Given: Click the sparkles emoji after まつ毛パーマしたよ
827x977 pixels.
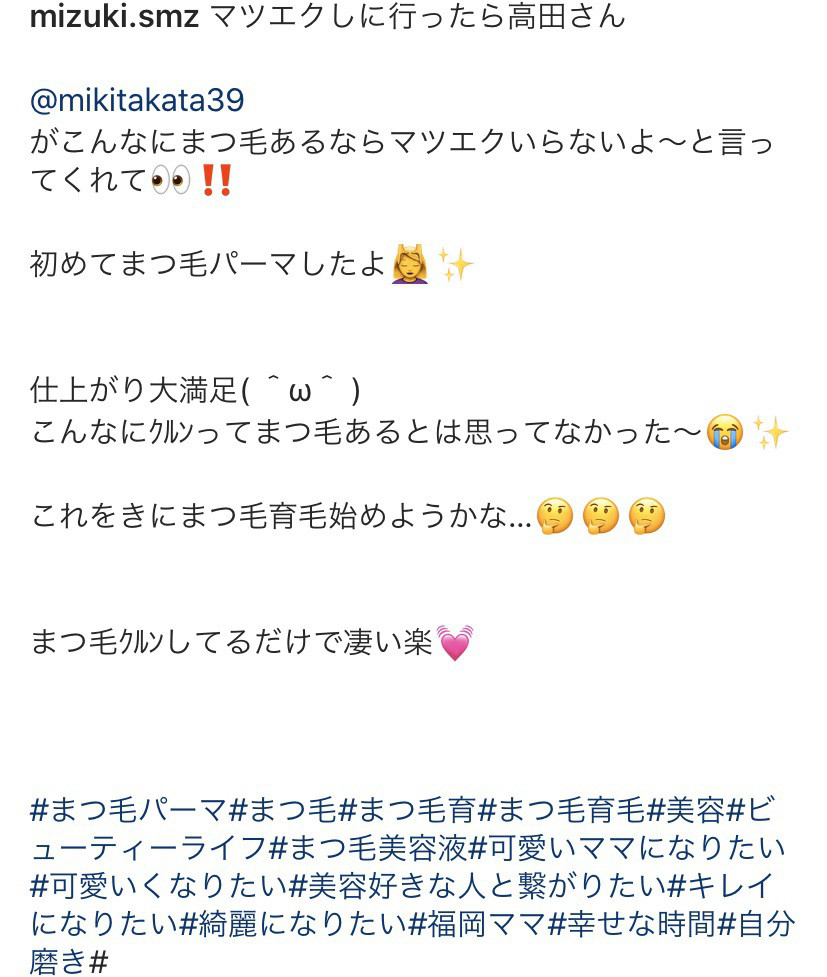Looking at the screenshot, I should pyautogui.click(x=456, y=265).
